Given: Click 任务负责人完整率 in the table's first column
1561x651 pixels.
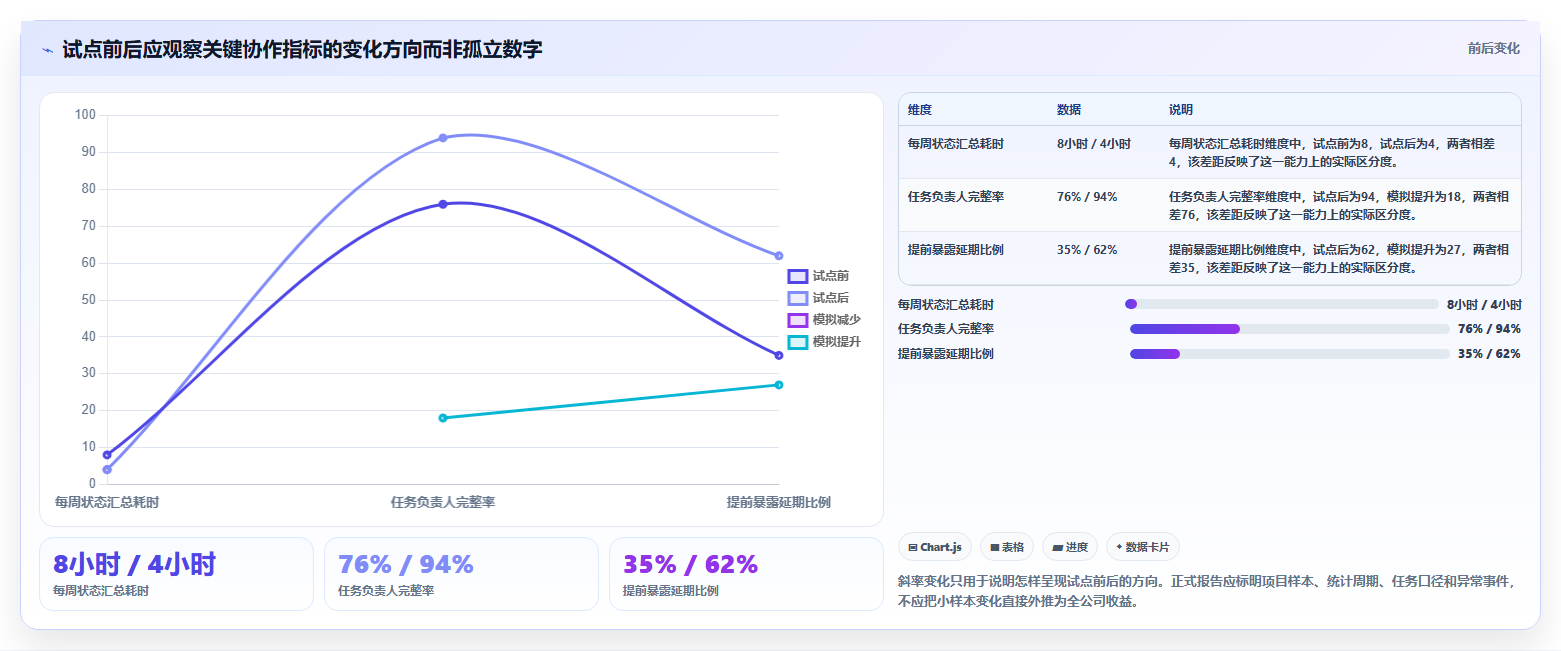Looking at the screenshot, I should coord(956,197).
